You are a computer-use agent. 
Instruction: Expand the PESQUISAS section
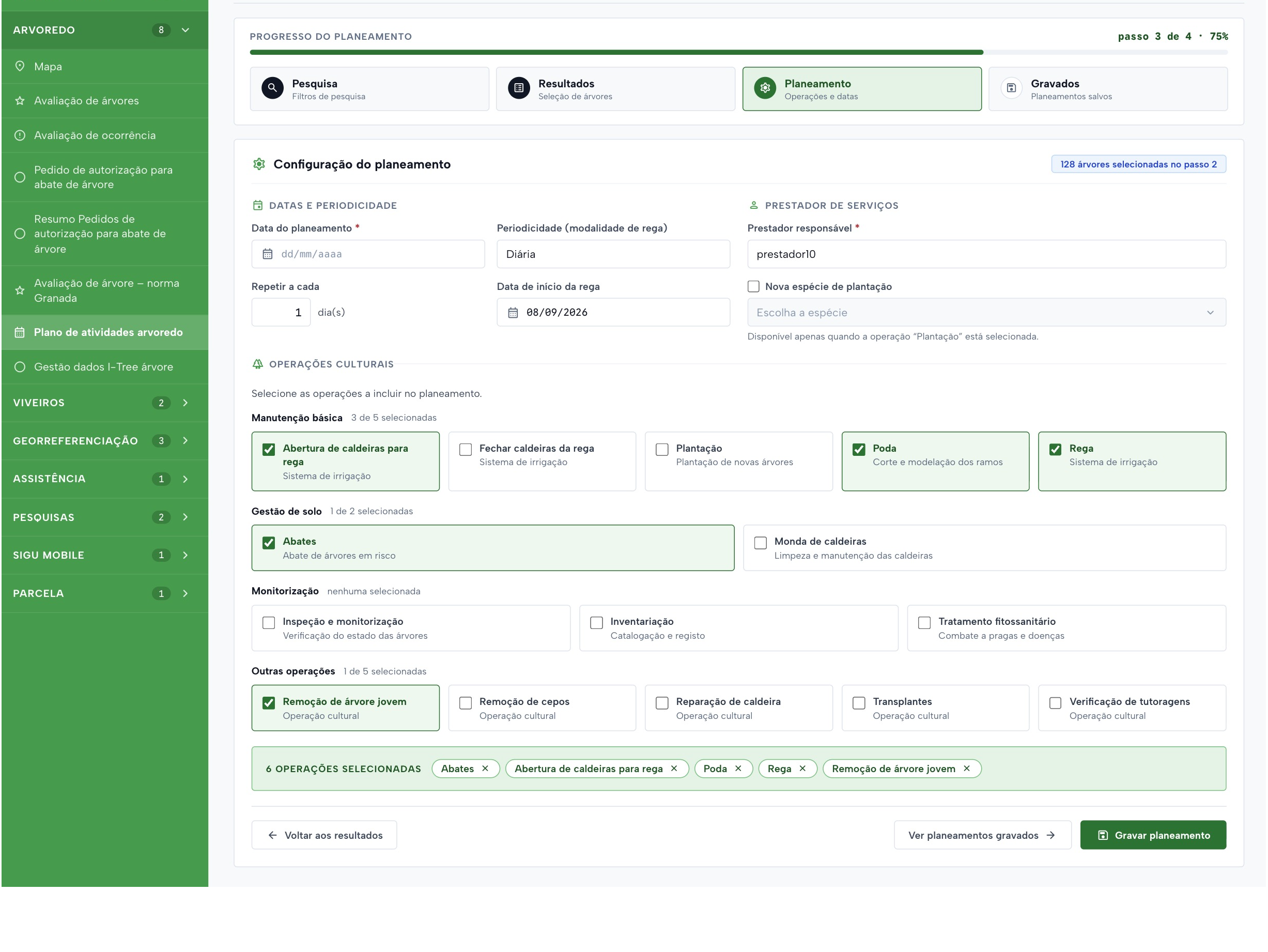pyautogui.click(x=104, y=517)
